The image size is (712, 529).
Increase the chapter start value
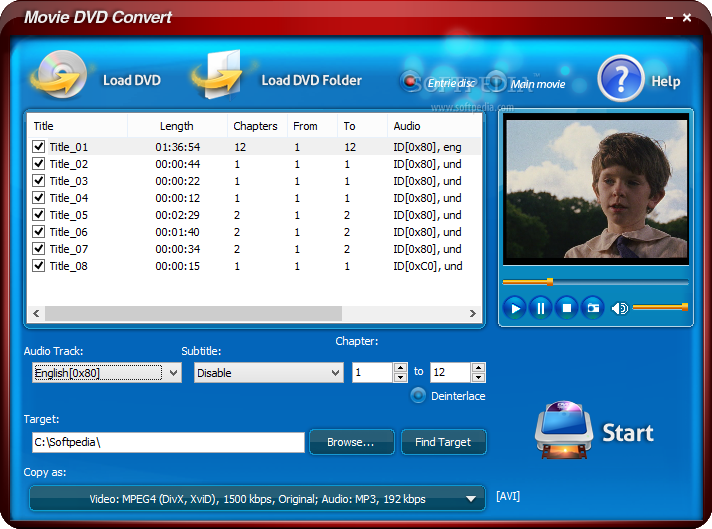pos(400,367)
